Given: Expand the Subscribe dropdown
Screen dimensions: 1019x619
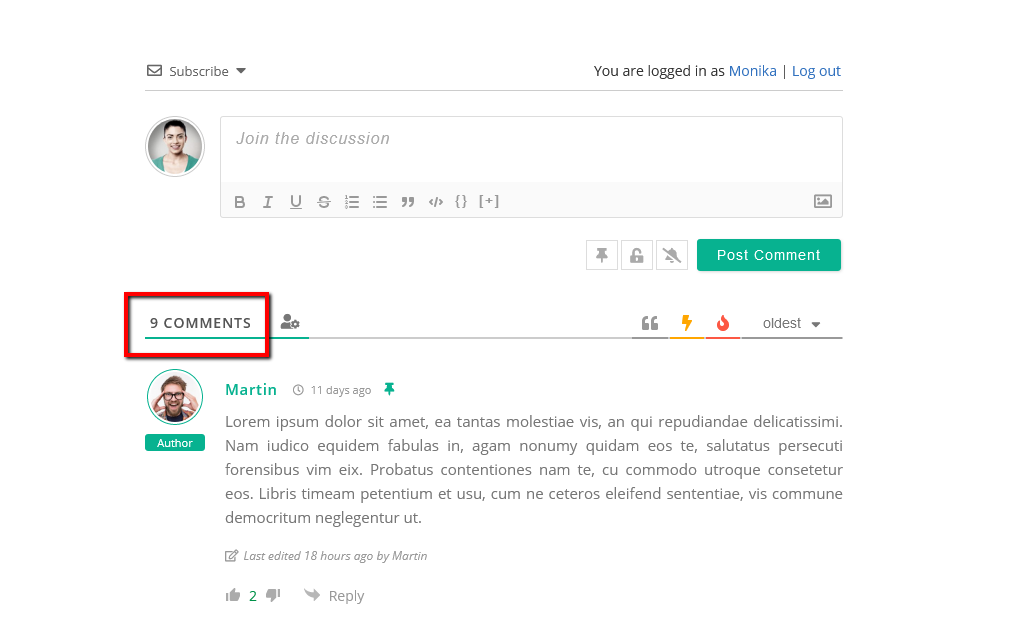Looking at the screenshot, I should [x=197, y=71].
